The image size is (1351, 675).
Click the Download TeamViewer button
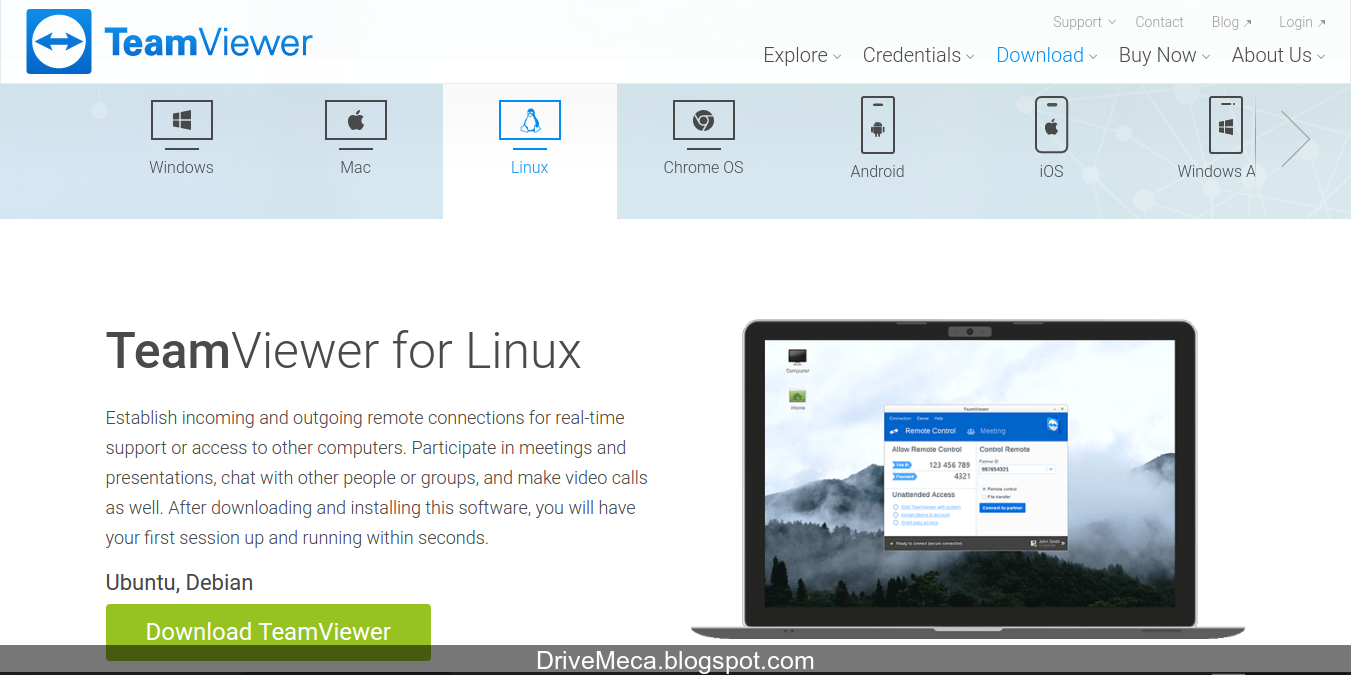[268, 632]
